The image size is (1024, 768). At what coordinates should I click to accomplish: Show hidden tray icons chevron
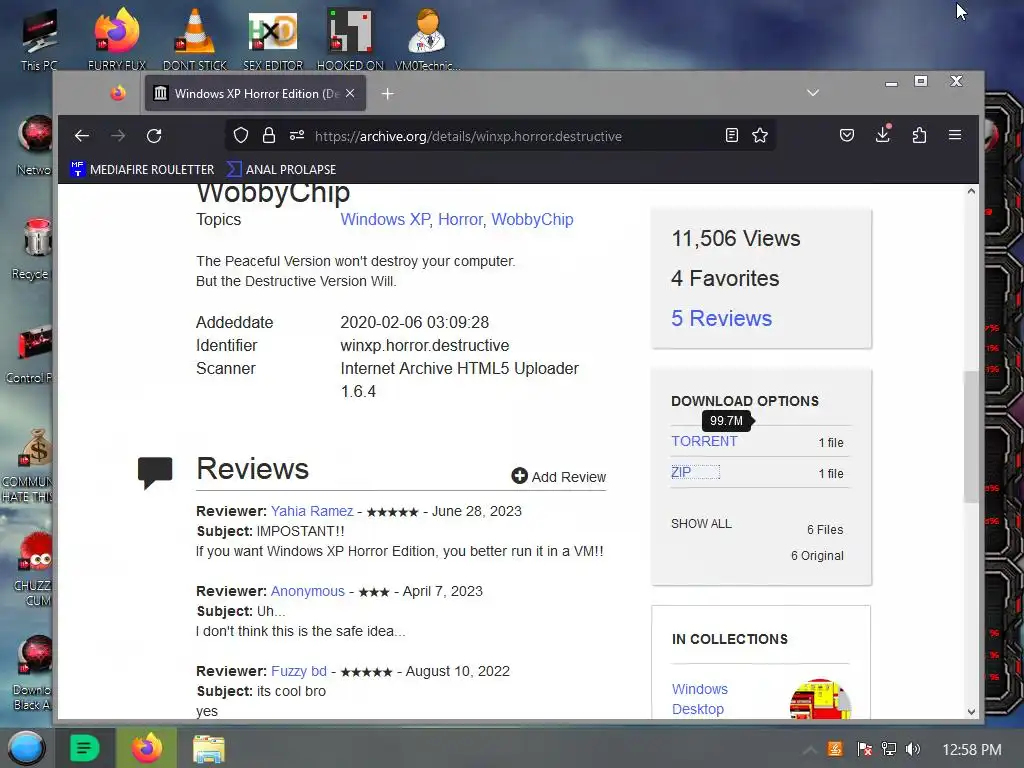[x=809, y=749]
